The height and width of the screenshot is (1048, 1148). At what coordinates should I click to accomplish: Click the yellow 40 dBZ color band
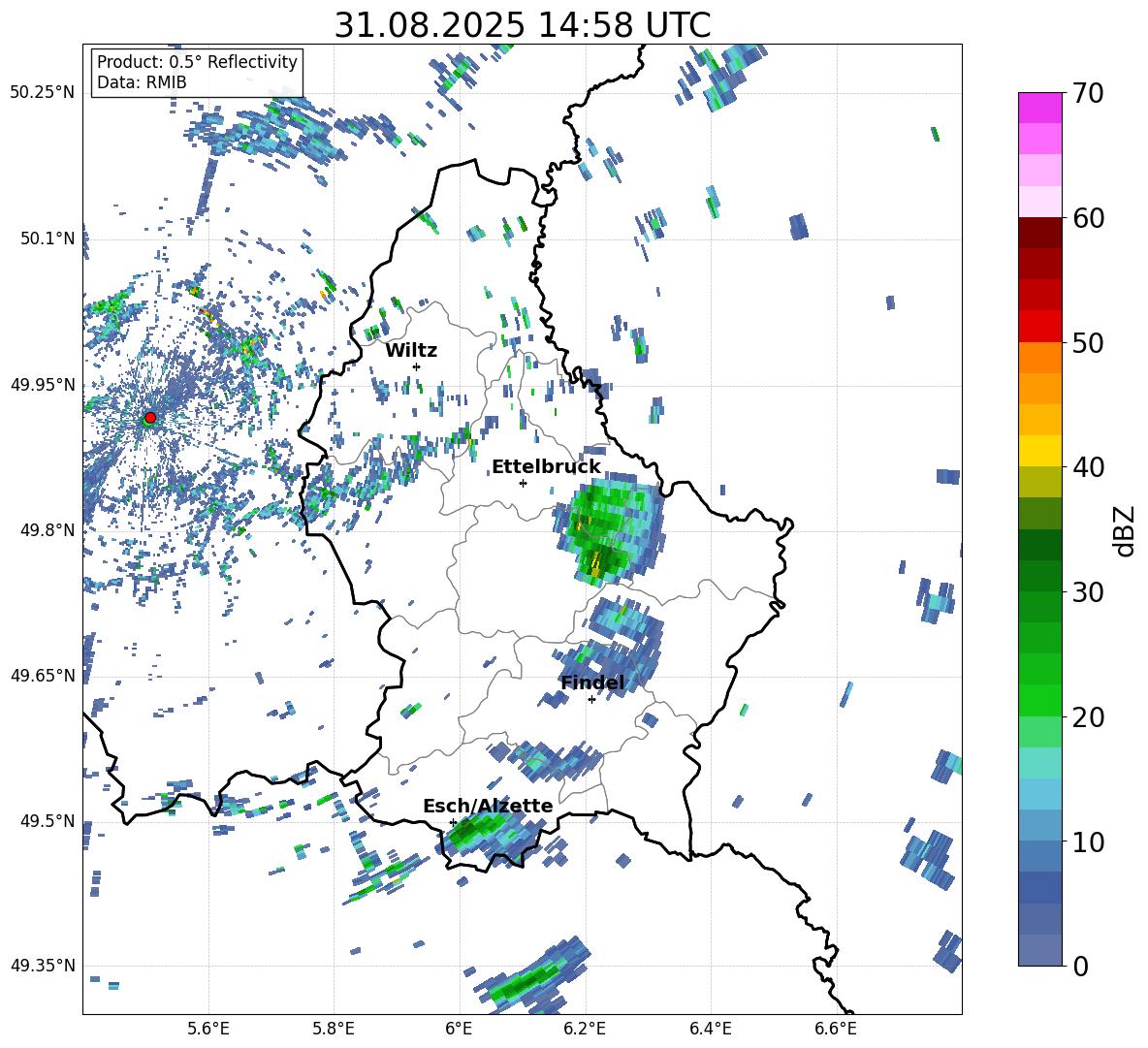[x=1039, y=452]
